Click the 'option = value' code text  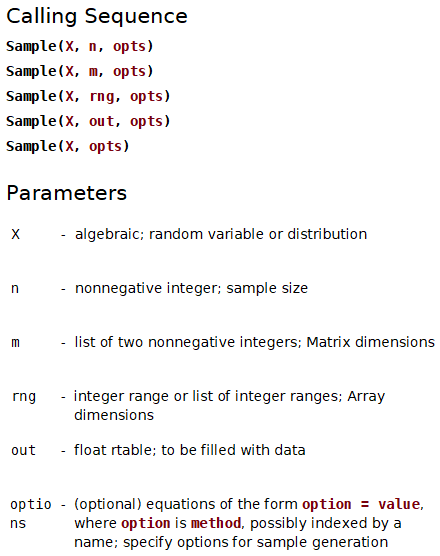pyautogui.click(x=361, y=504)
